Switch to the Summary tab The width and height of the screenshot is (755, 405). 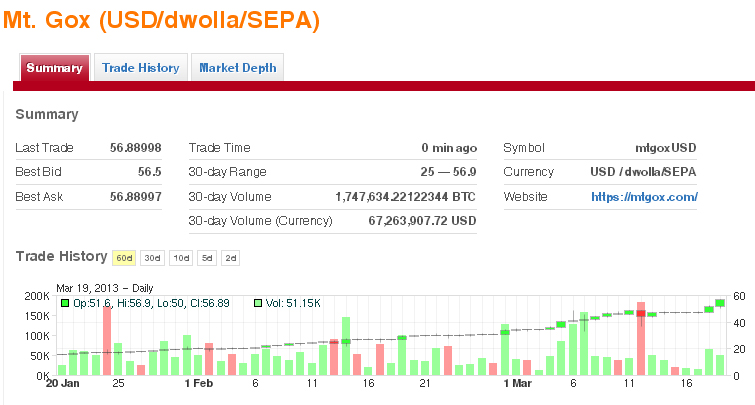pos(54,68)
